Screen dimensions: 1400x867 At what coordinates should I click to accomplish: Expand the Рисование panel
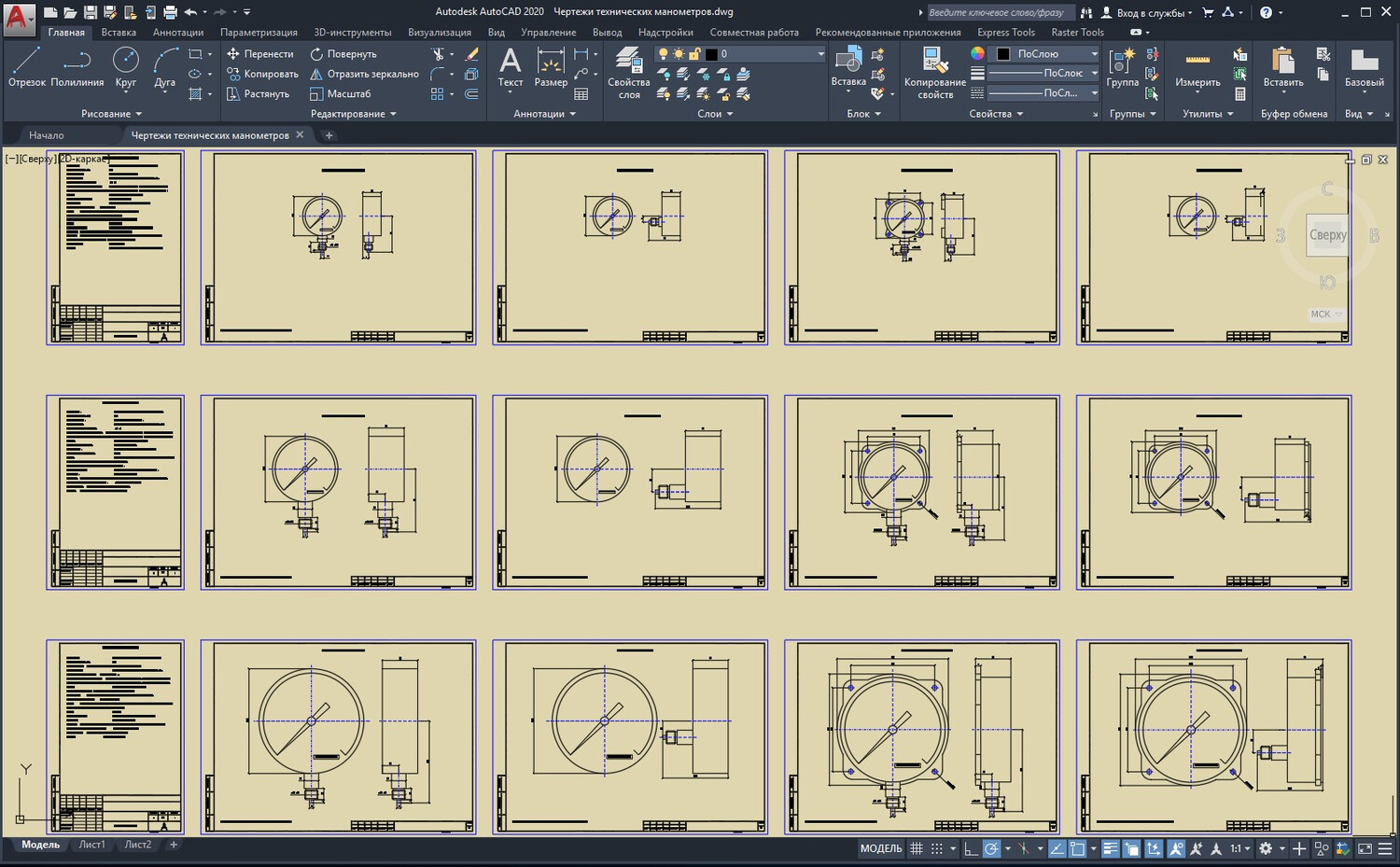[x=110, y=114]
